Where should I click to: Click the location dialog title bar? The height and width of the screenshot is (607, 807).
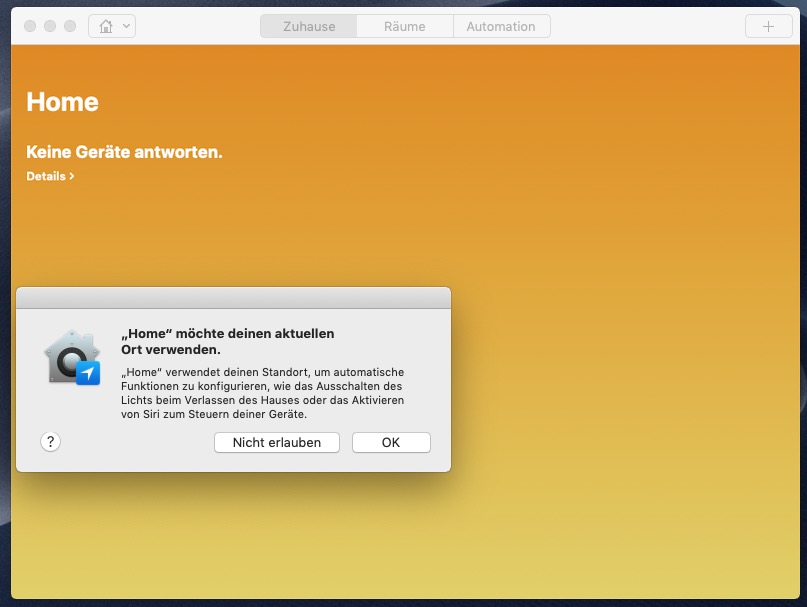[233, 297]
